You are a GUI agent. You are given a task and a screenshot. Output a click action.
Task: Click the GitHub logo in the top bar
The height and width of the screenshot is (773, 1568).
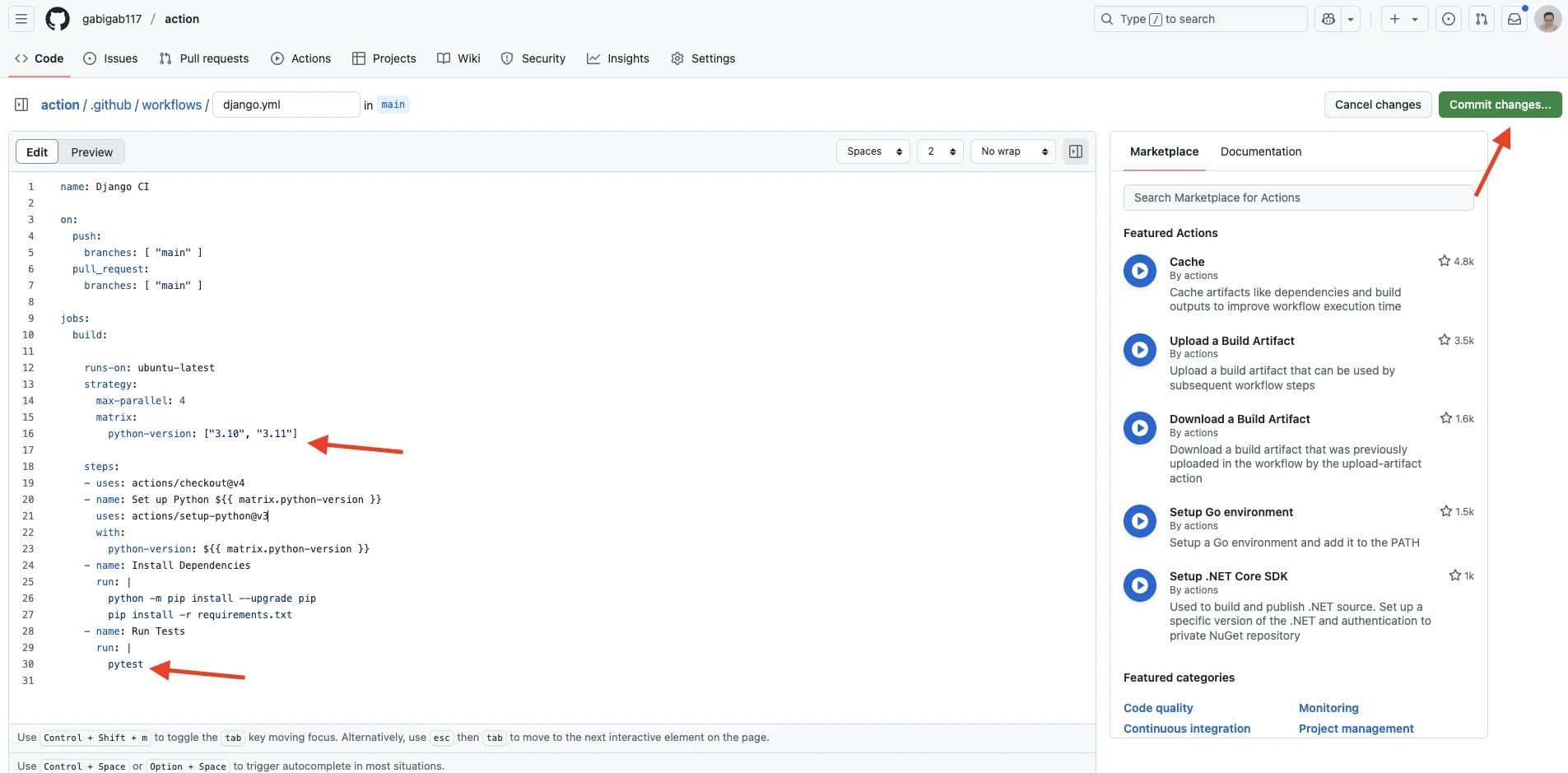tap(57, 18)
